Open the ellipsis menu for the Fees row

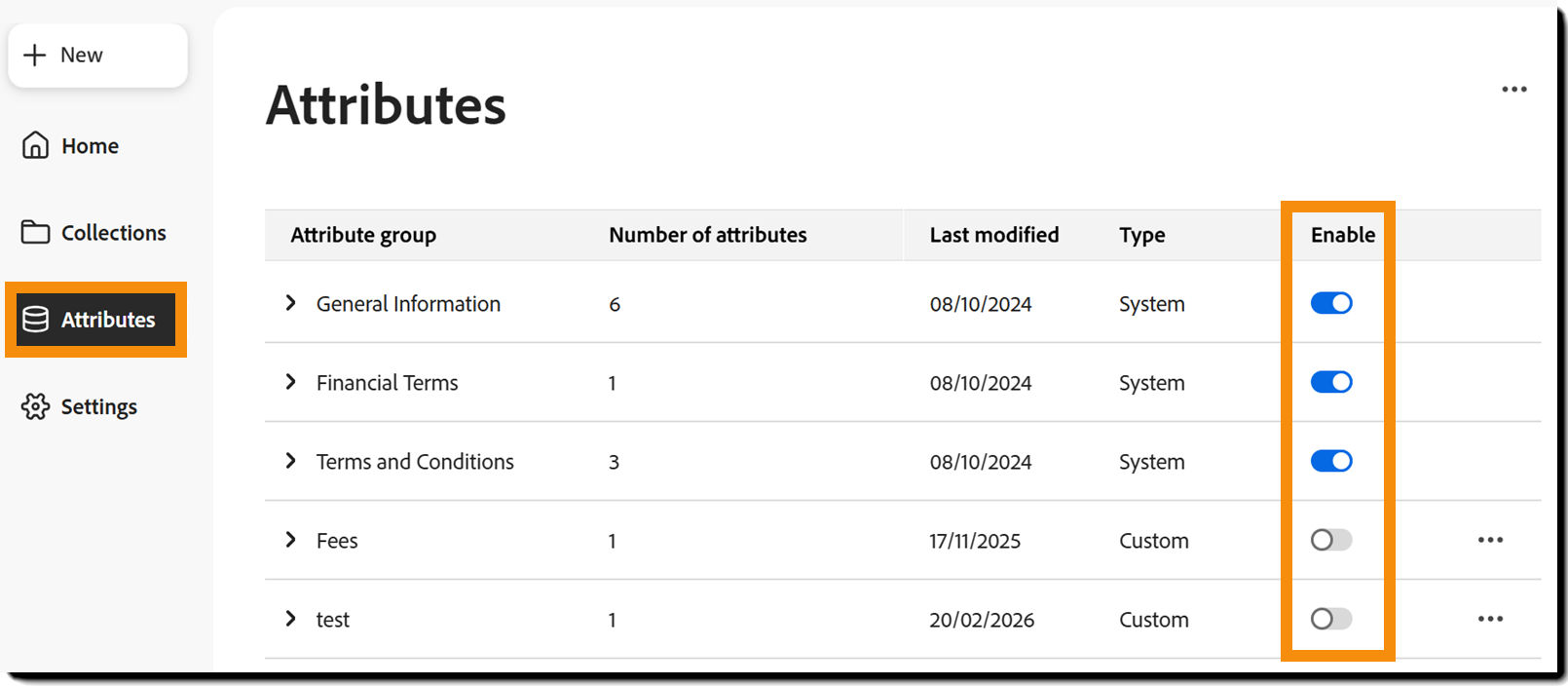tap(1490, 540)
